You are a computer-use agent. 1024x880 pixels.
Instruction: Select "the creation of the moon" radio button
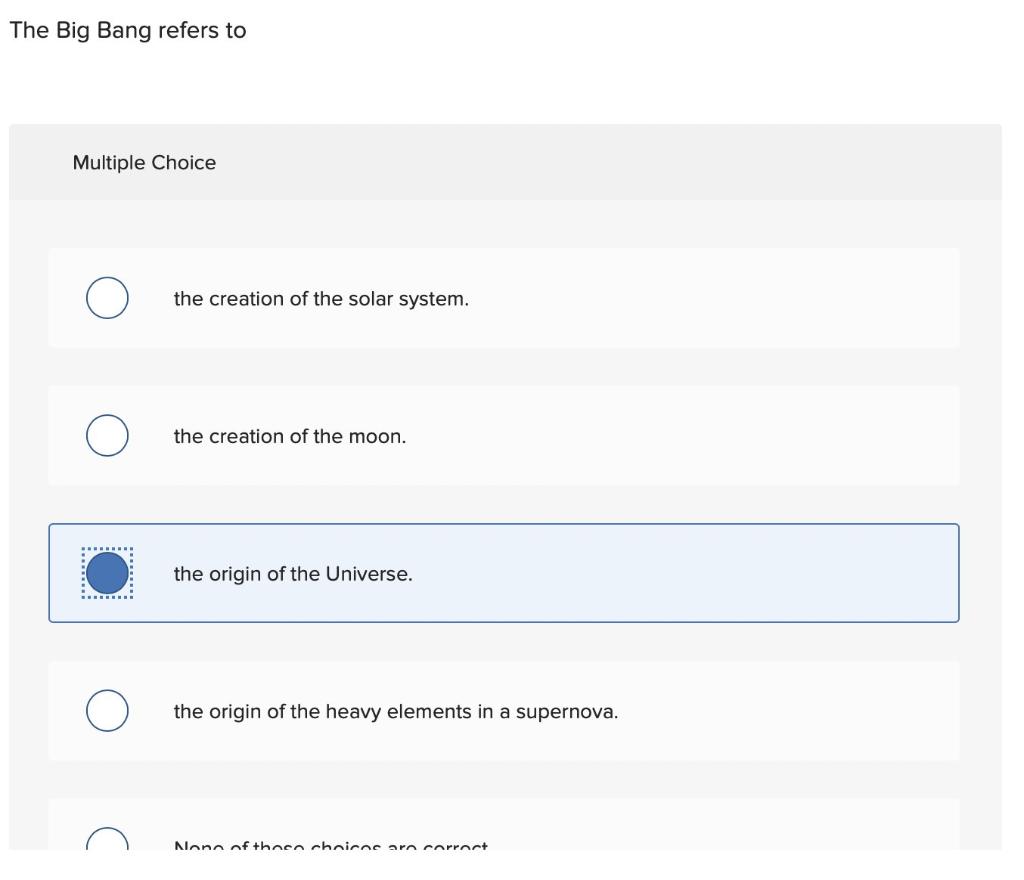107,435
